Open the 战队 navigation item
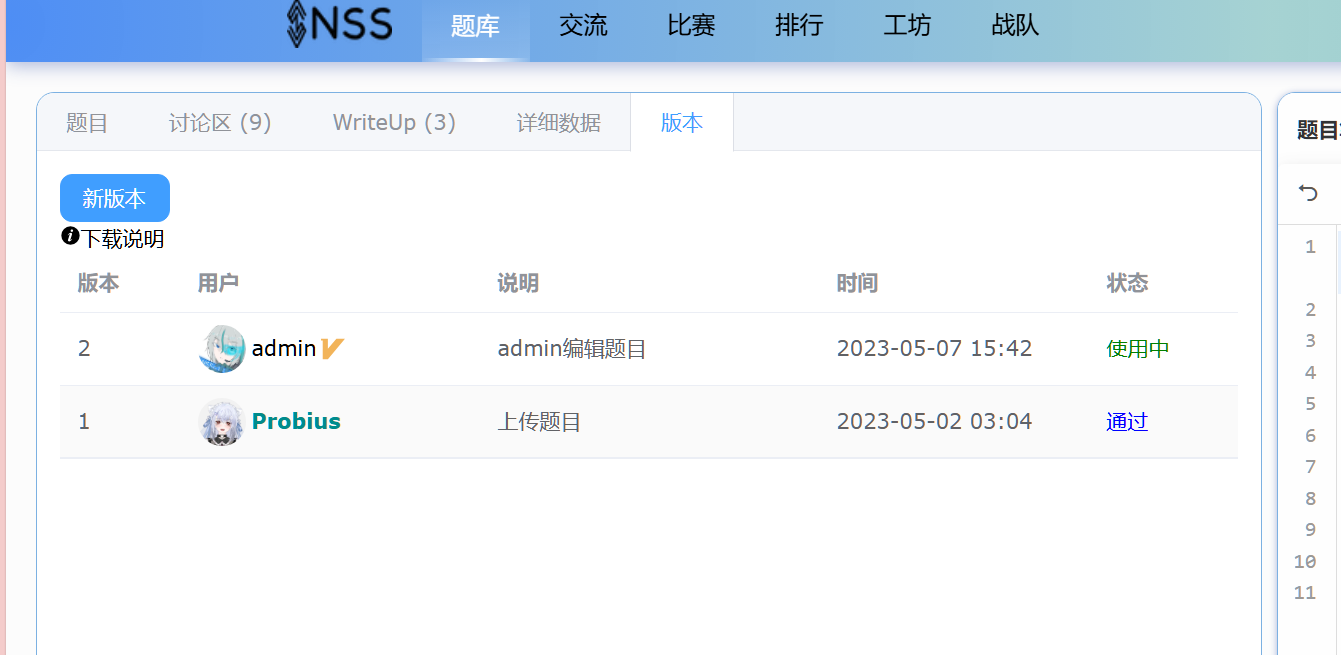 coord(1015,26)
